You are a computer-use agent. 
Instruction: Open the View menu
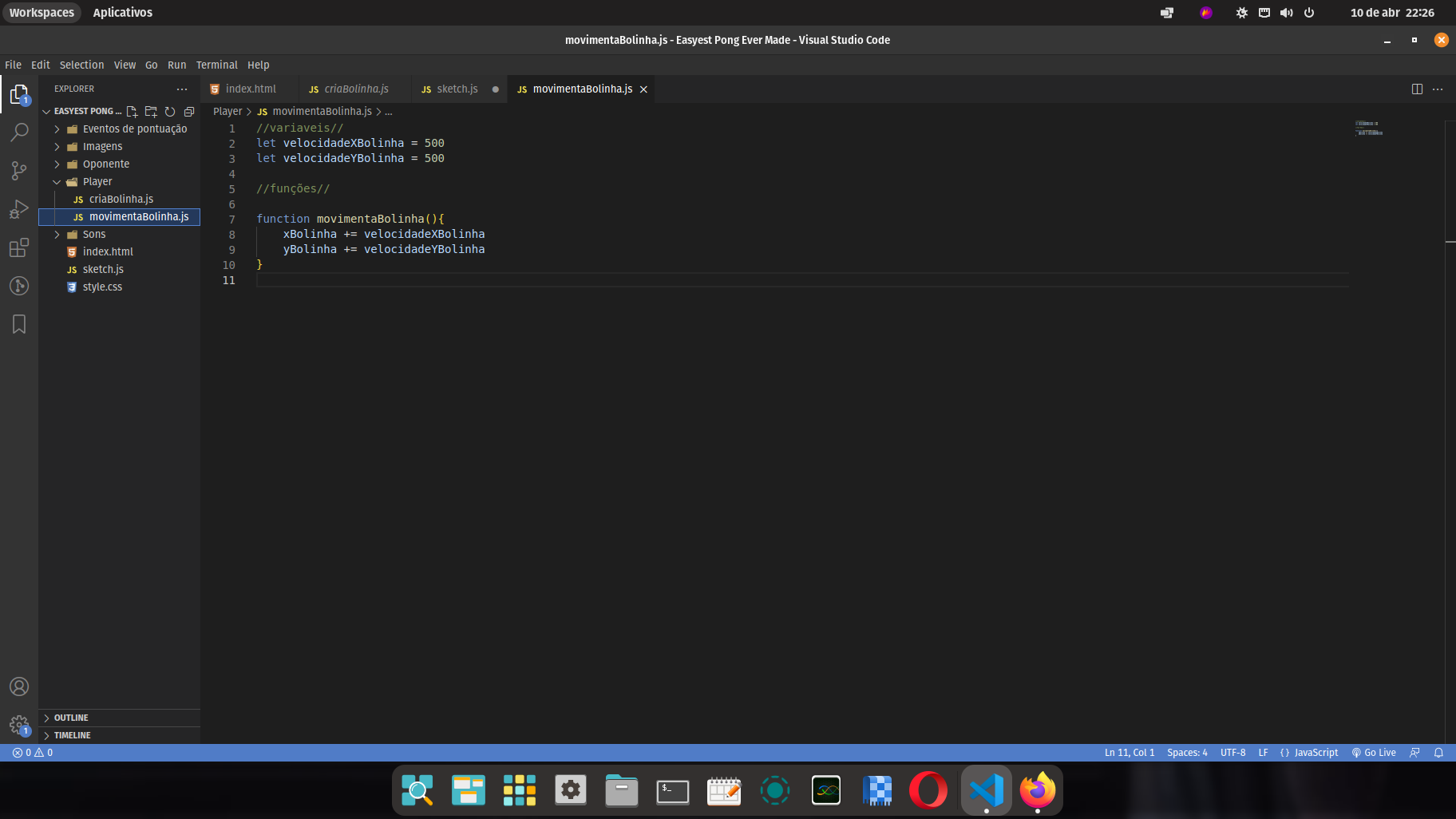tap(125, 65)
